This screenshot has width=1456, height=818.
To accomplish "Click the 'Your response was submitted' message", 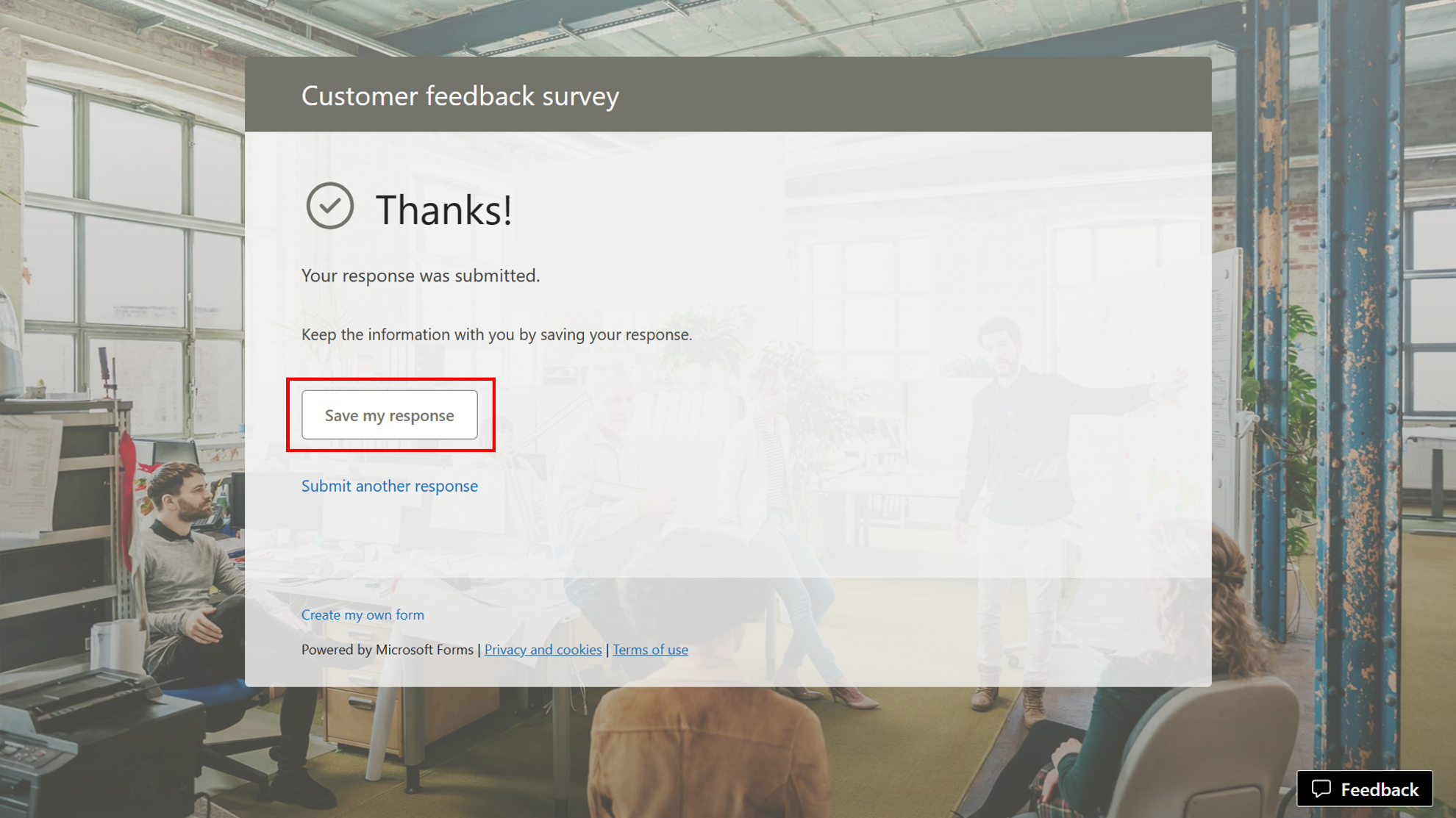I will point(421,276).
